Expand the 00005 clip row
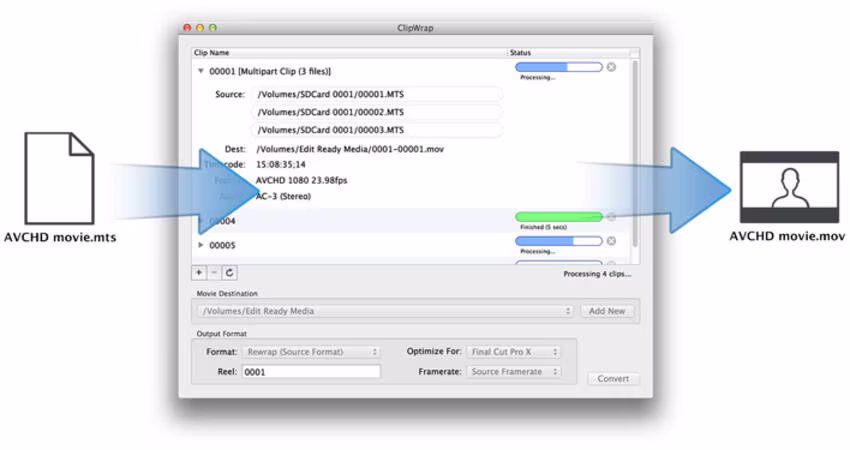850x450 pixels. 201,245
